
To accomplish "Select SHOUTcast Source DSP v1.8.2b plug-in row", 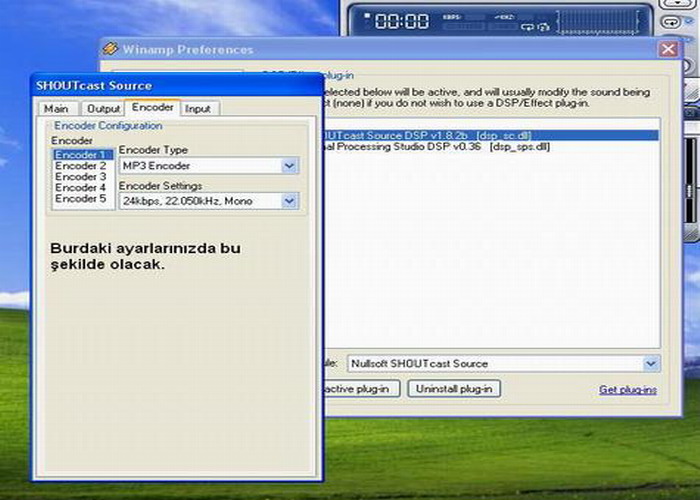I will (491, 135).
